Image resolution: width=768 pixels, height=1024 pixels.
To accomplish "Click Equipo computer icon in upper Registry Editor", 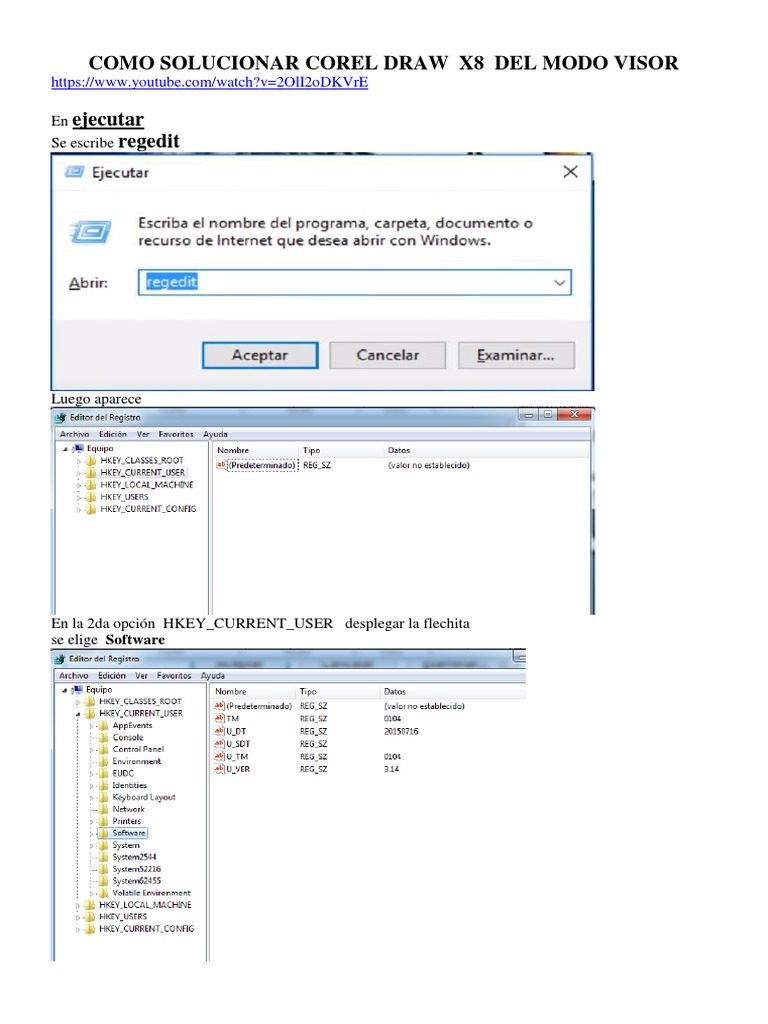I will click(78, 449).
